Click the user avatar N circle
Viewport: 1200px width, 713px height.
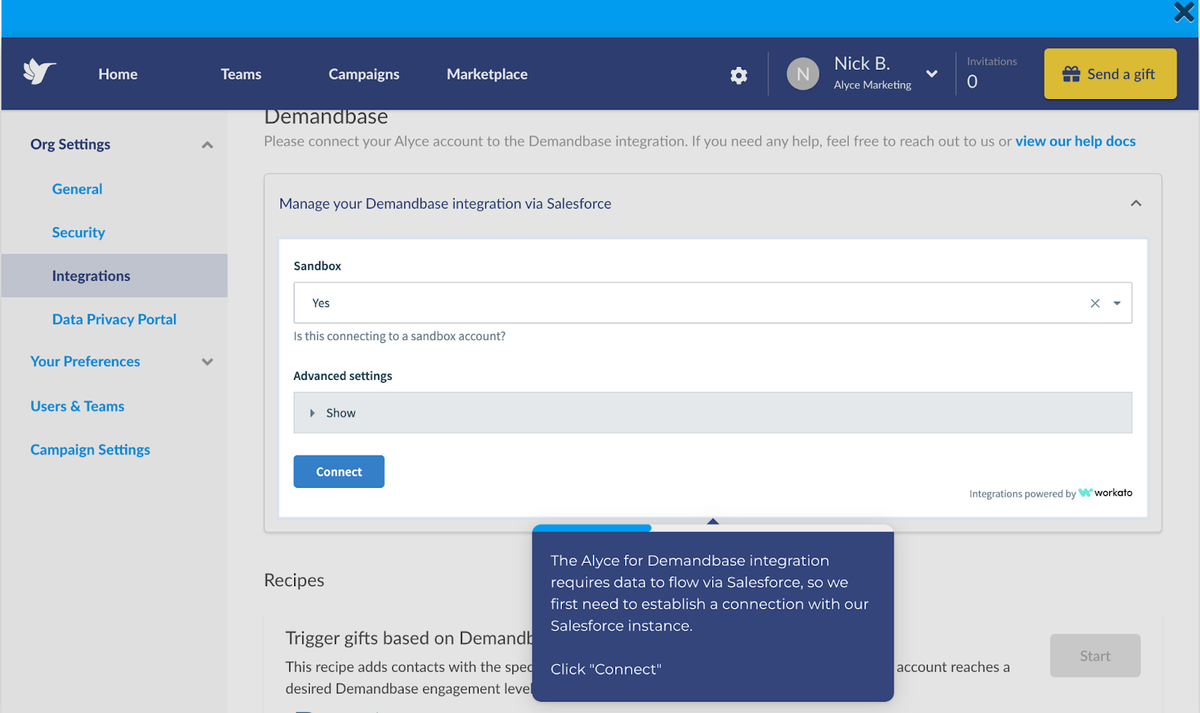pos(803,74)
